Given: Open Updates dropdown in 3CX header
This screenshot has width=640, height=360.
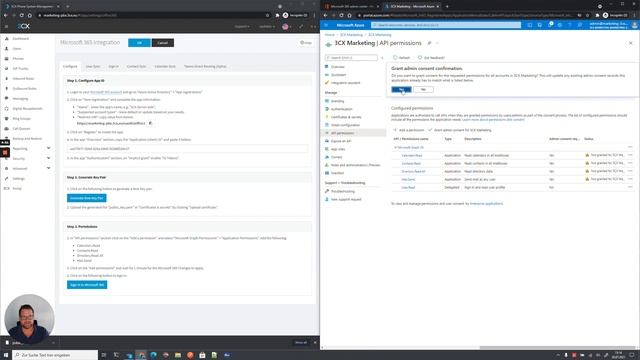Looking at the screenshot, I should (x=267, y=27).
